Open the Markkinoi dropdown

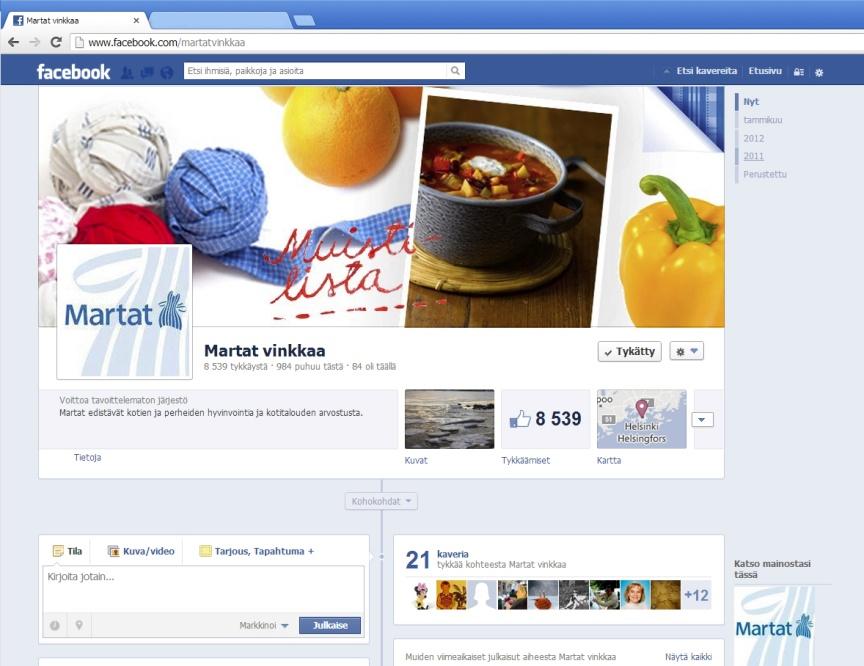pos(264,625)
